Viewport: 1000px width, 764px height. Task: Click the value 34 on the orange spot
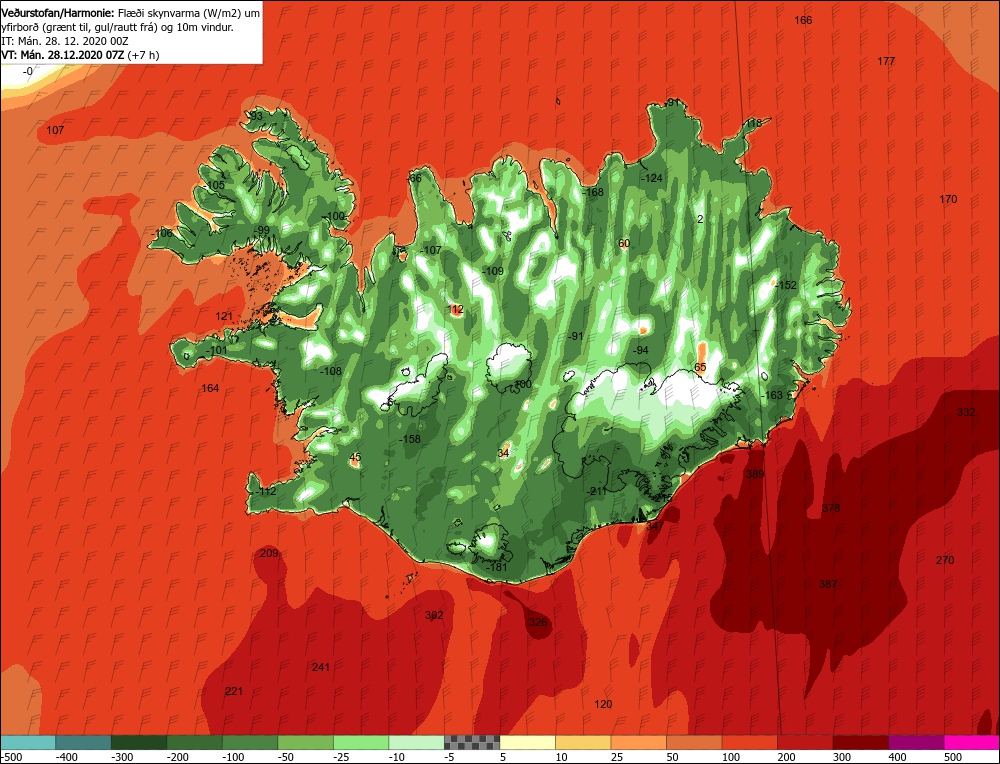504,453
